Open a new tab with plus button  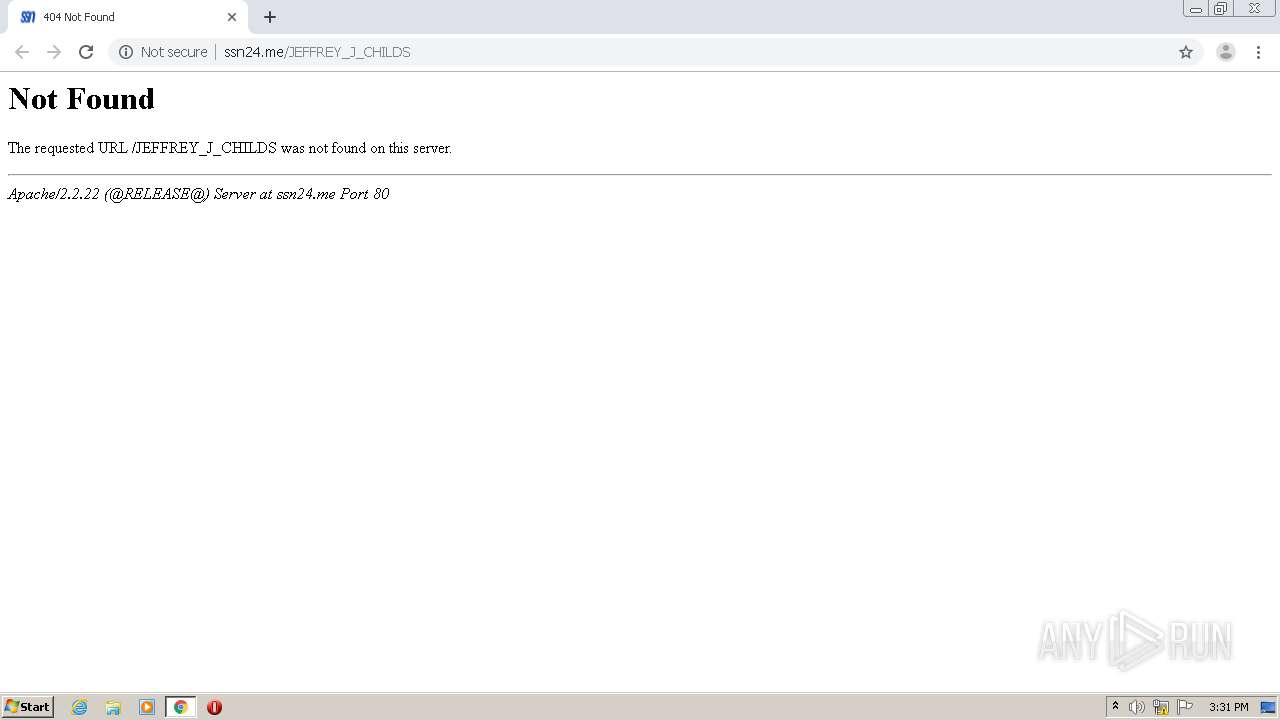coord(270,17)
